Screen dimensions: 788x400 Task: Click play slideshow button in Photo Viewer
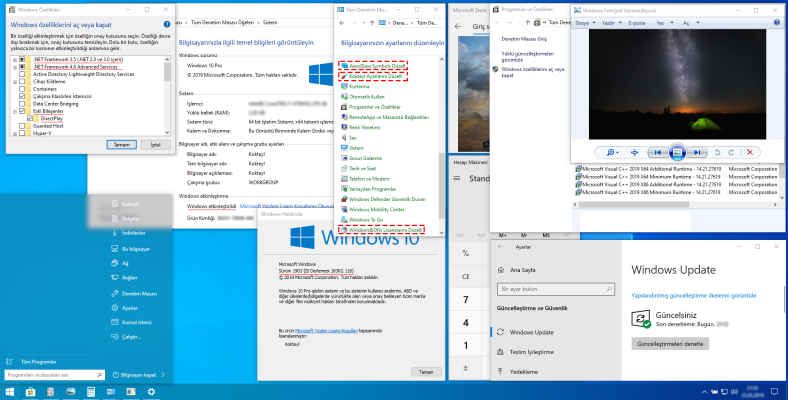tap(677, 152)
